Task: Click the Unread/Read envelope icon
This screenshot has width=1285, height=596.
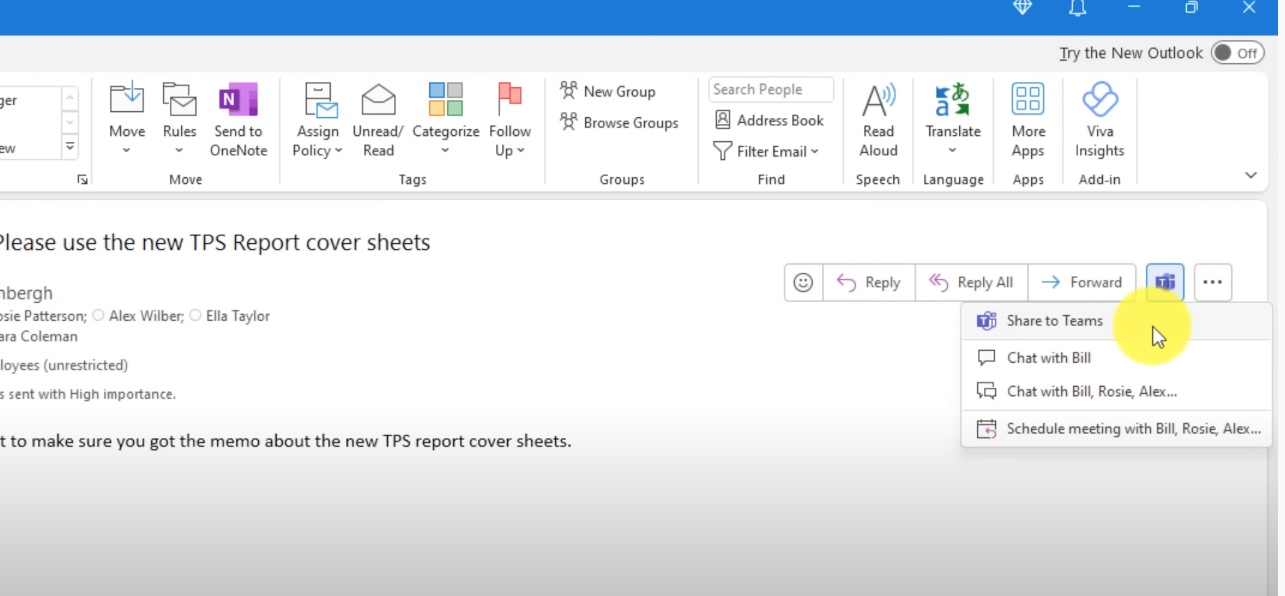Action: (378, 101)
